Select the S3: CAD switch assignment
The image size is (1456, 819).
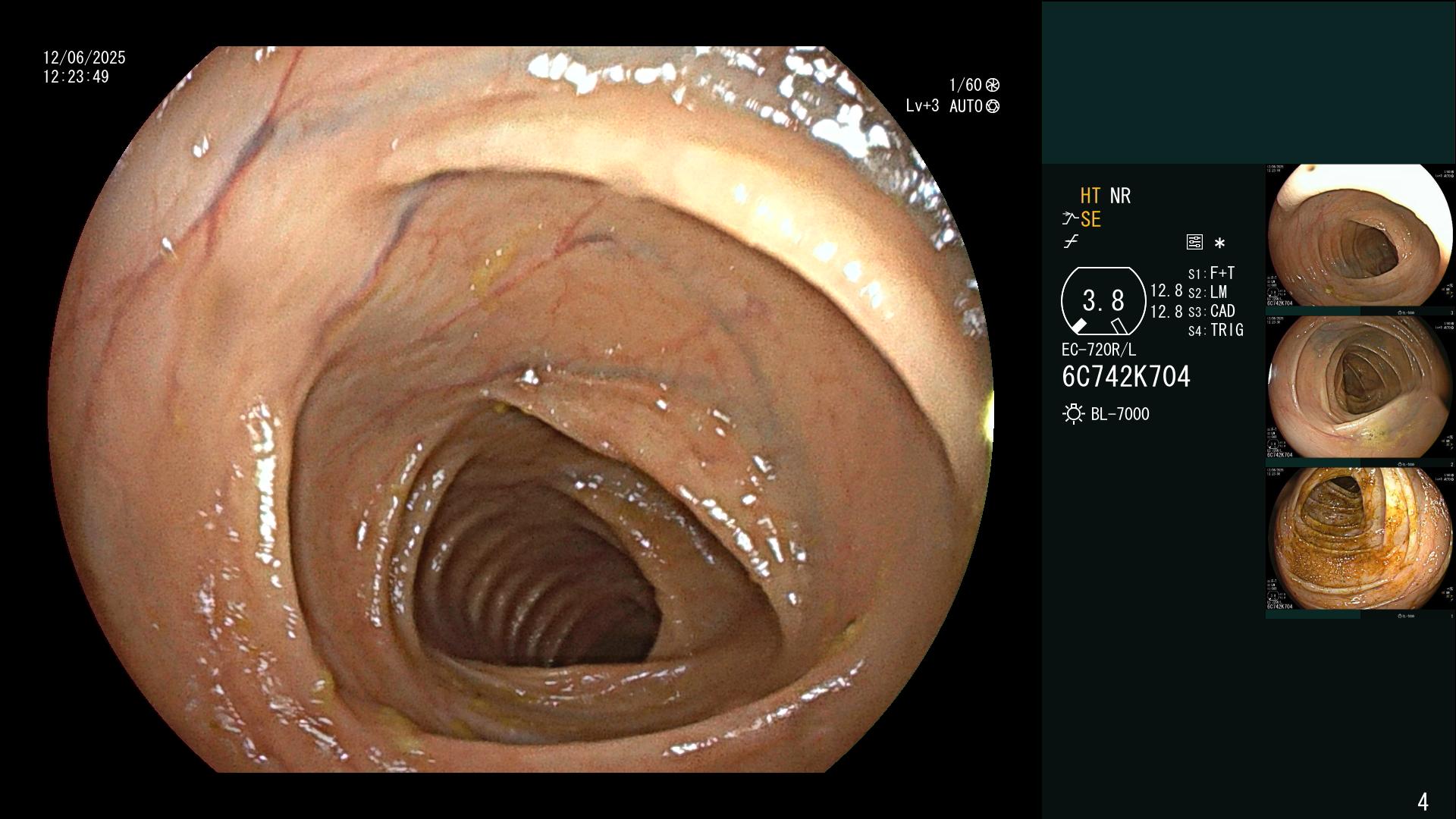[1211, 311]
